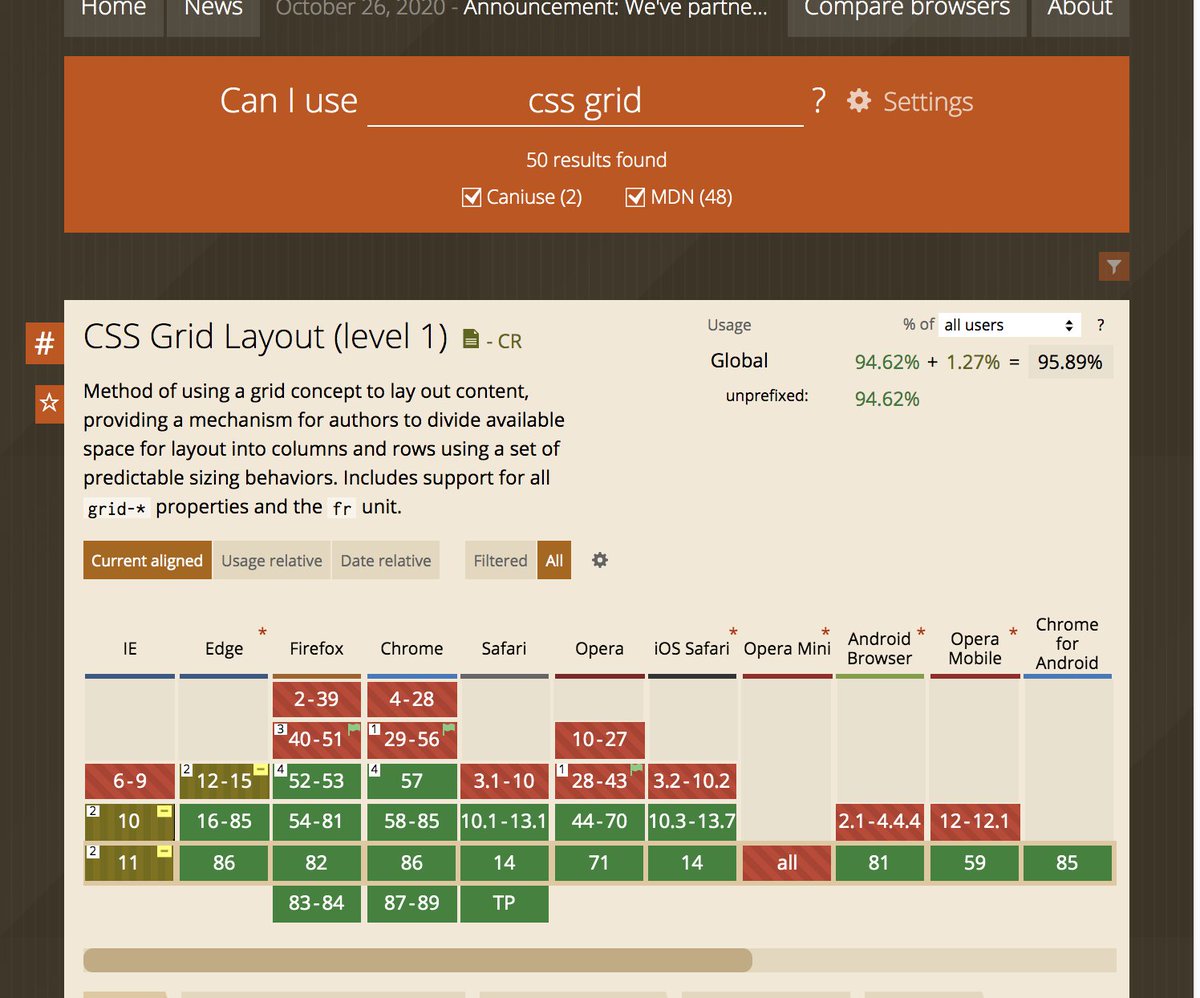Click the yellow note flag on IE 10
The width and height of the screenshot is (1200, 998).
tap(165, 811)
